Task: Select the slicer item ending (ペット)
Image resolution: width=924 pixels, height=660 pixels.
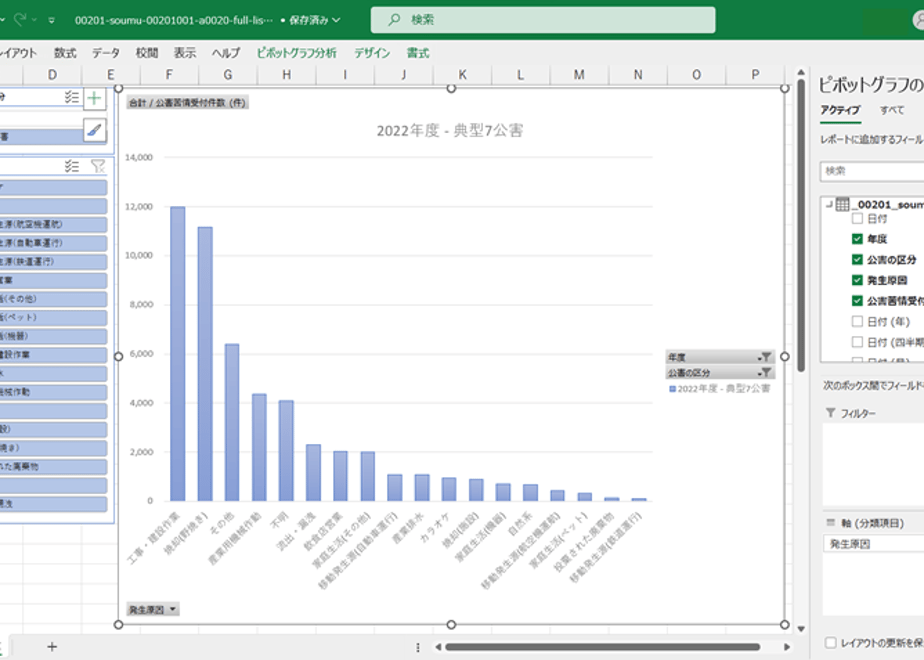Action: [53, 318]
